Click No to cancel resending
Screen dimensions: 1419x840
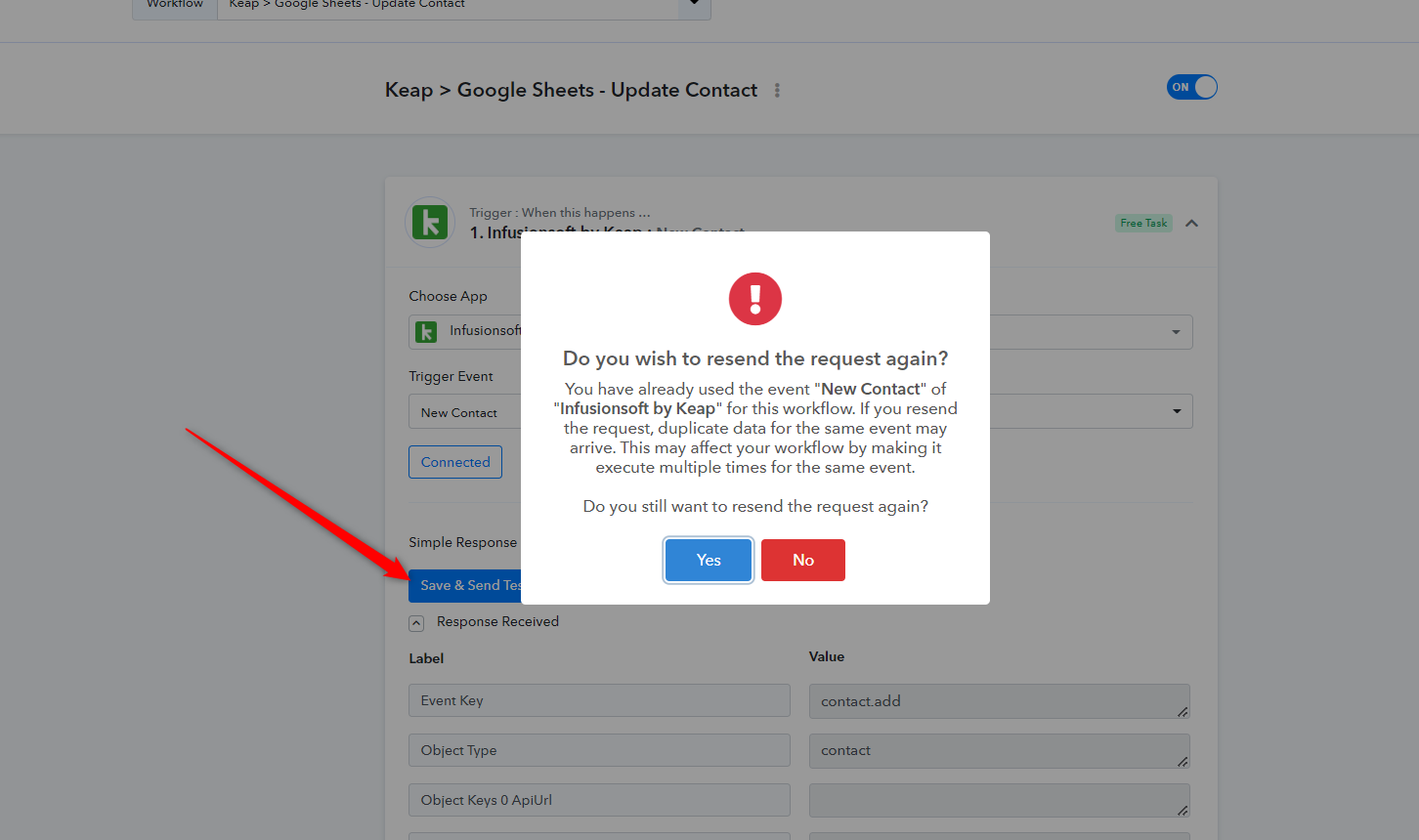(803, 560)
